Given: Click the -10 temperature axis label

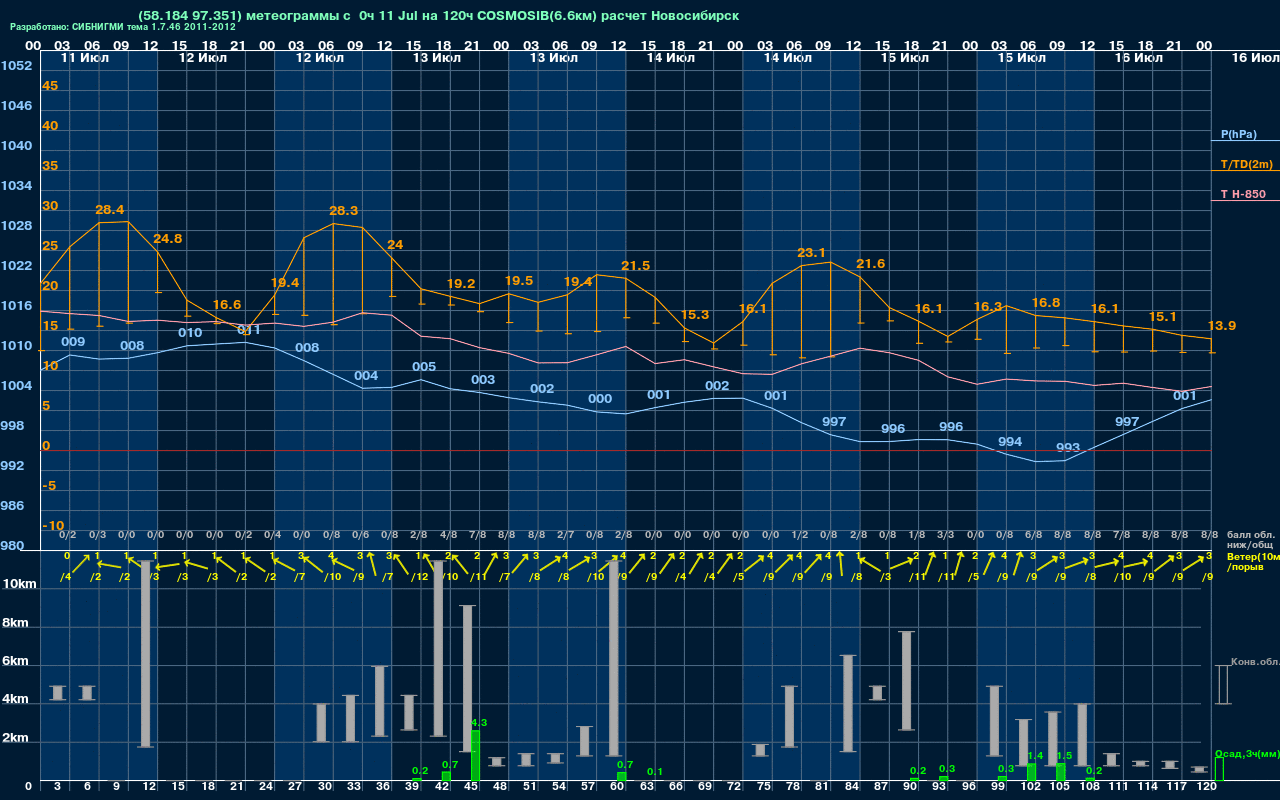Looking at the screenshot, I should click(53, 526).
